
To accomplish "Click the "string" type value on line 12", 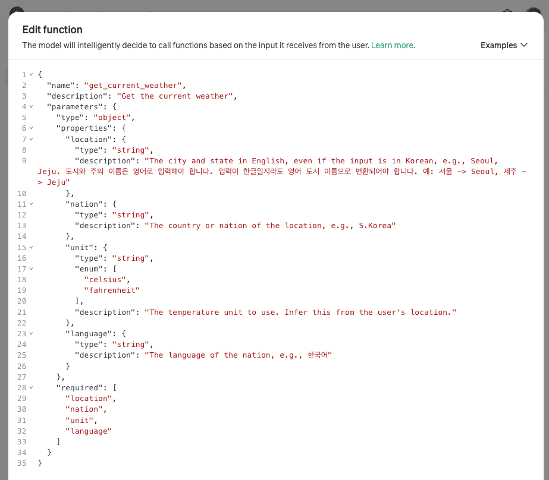I will pos(130,215).
